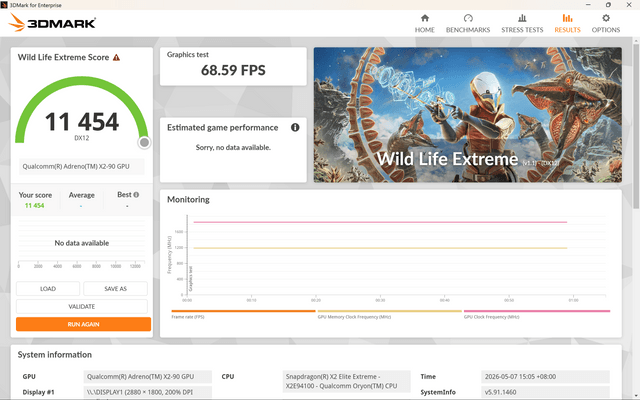640x400 pixels.
Task: Click the 11 454 score number in gauge
Action: tap(82, 122)
